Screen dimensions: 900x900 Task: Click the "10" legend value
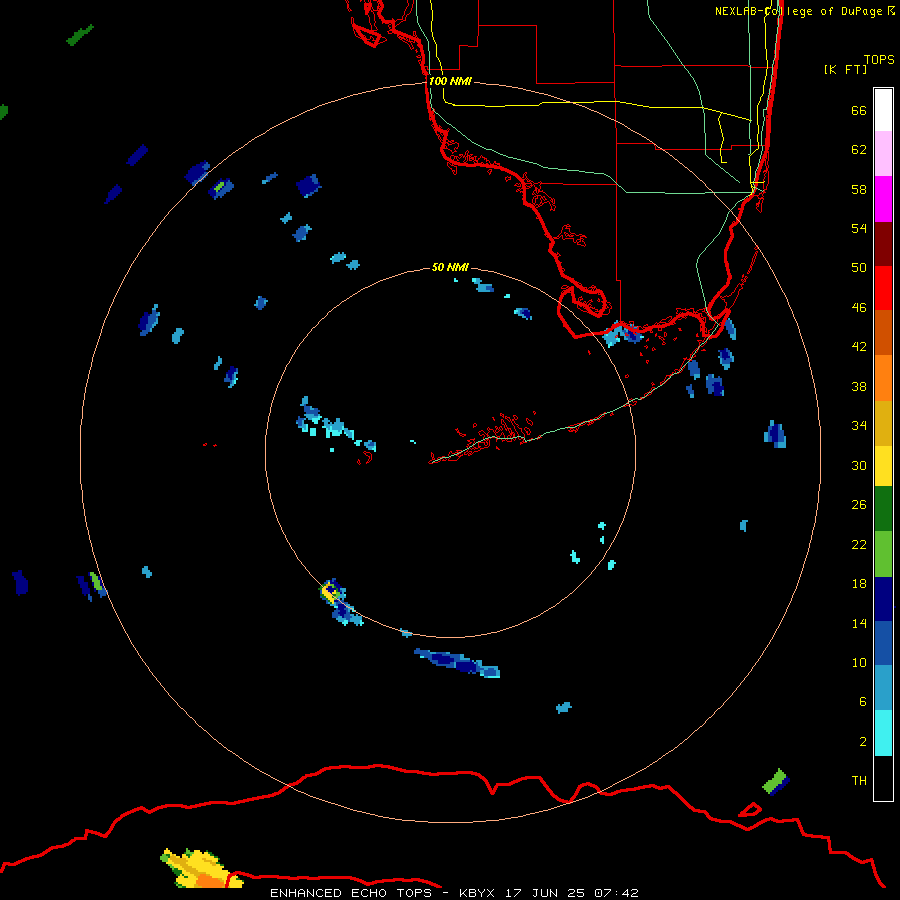pos(859,663)
